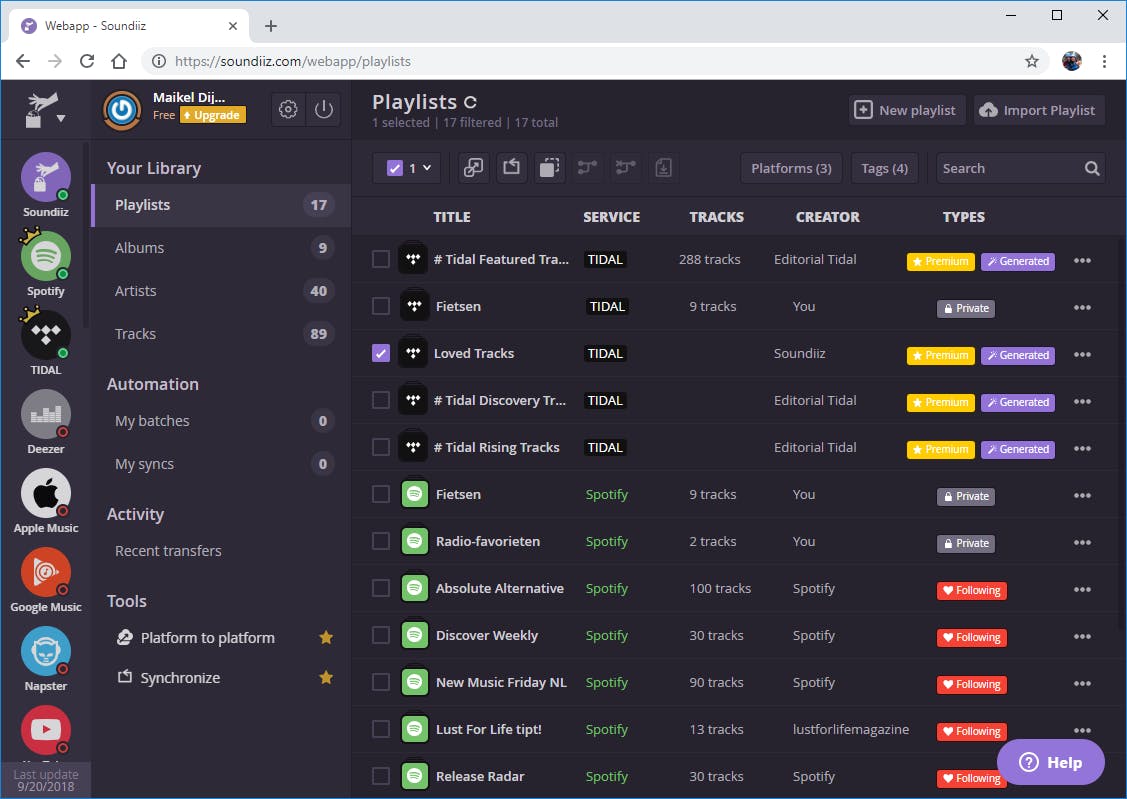Click the New playlist button

pos(905,110)
